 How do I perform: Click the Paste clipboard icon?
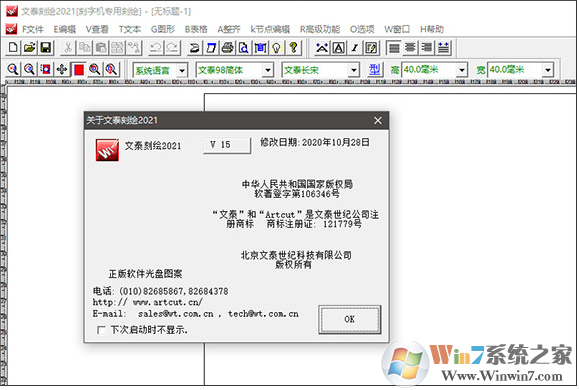[x=101, y=48]
